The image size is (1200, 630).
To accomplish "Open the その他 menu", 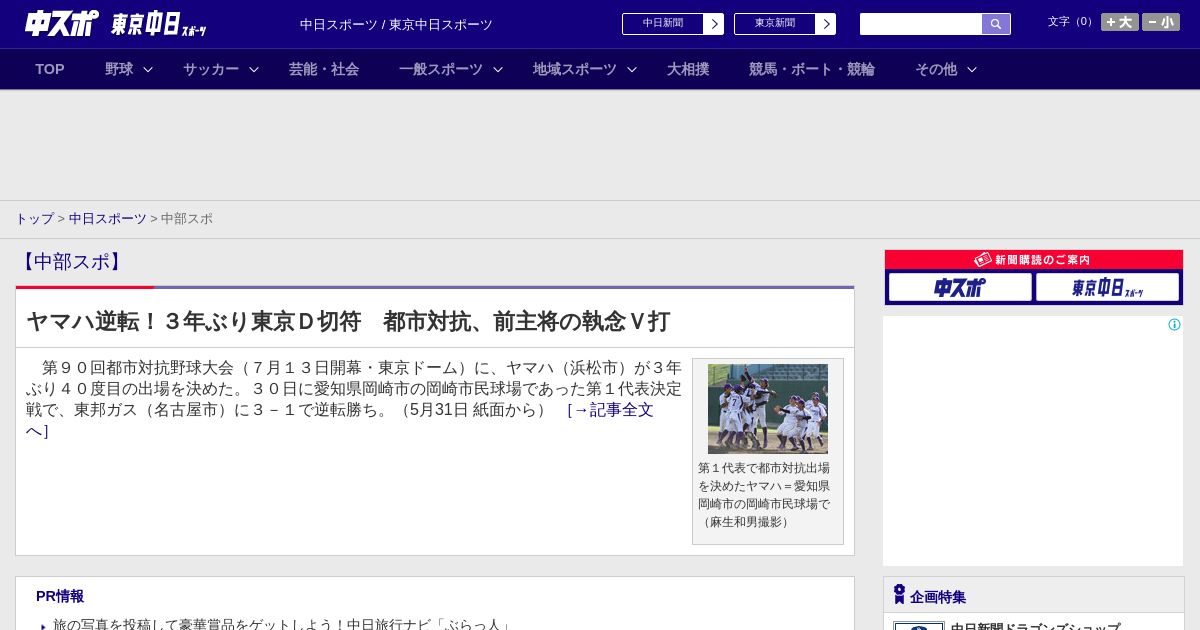I will pos(936,69).
